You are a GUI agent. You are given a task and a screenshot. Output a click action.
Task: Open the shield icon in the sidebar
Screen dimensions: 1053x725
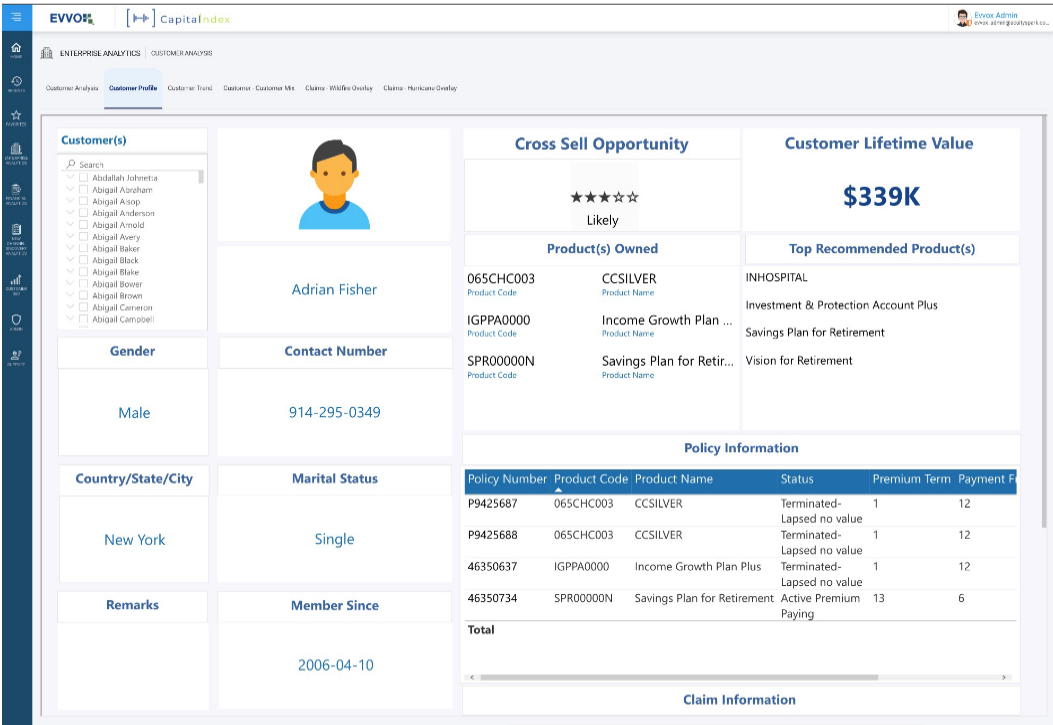[15, 321]
